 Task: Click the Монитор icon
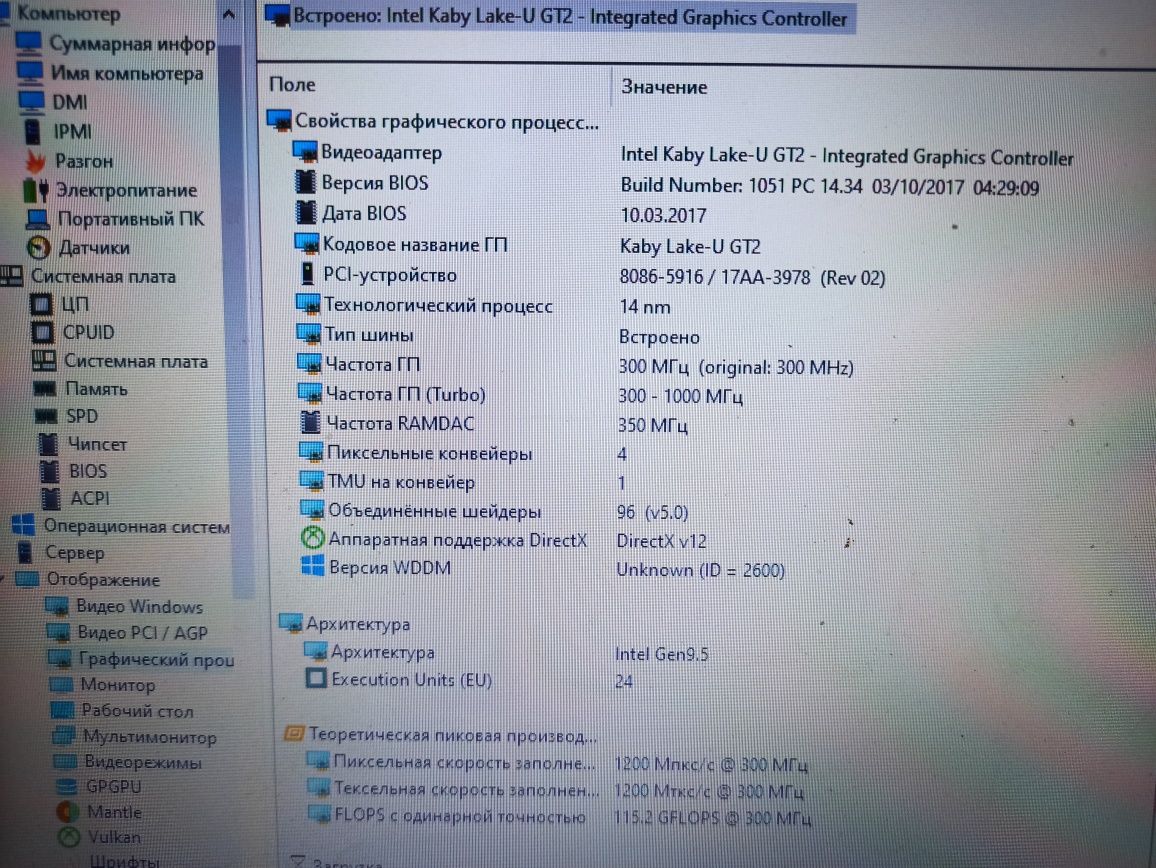[x=61, y=685]
